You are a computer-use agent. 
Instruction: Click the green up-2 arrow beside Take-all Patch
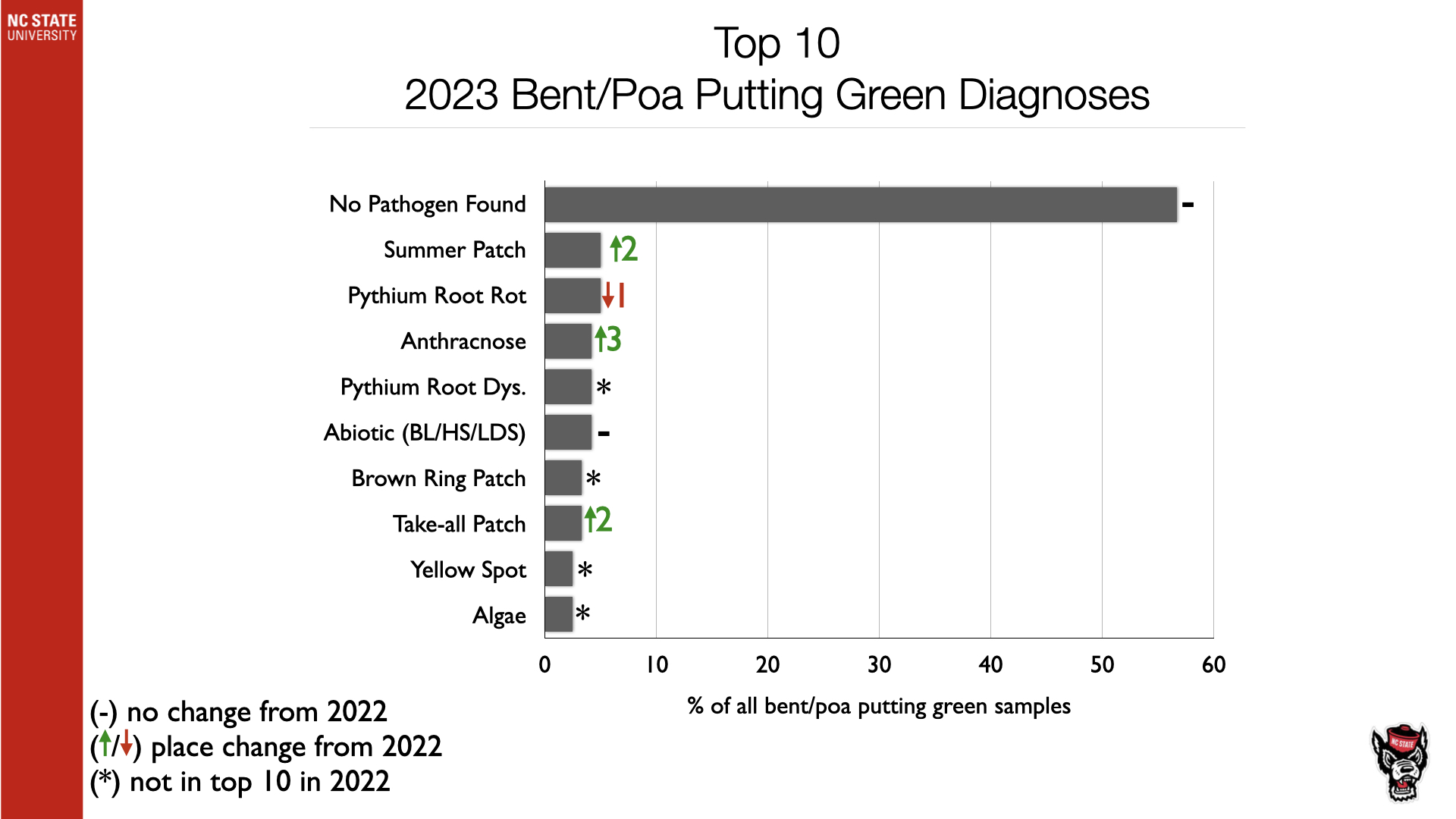(x=598, y=521)
